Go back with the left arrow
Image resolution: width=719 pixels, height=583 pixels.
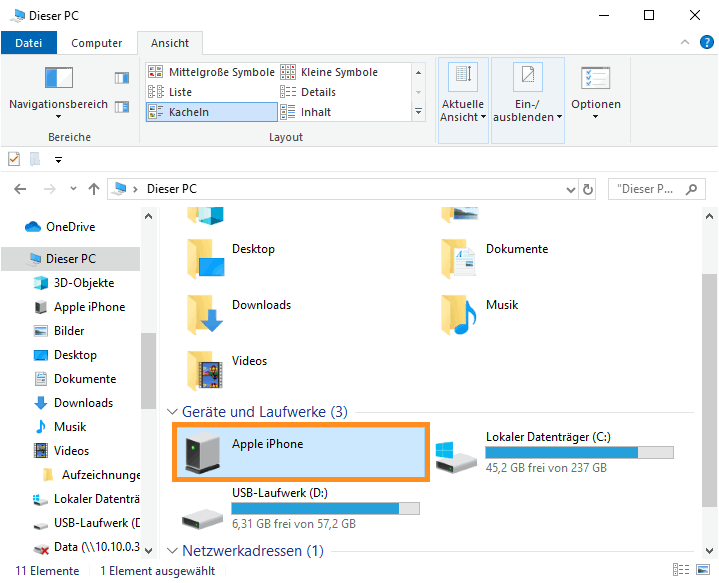point(20,189)
